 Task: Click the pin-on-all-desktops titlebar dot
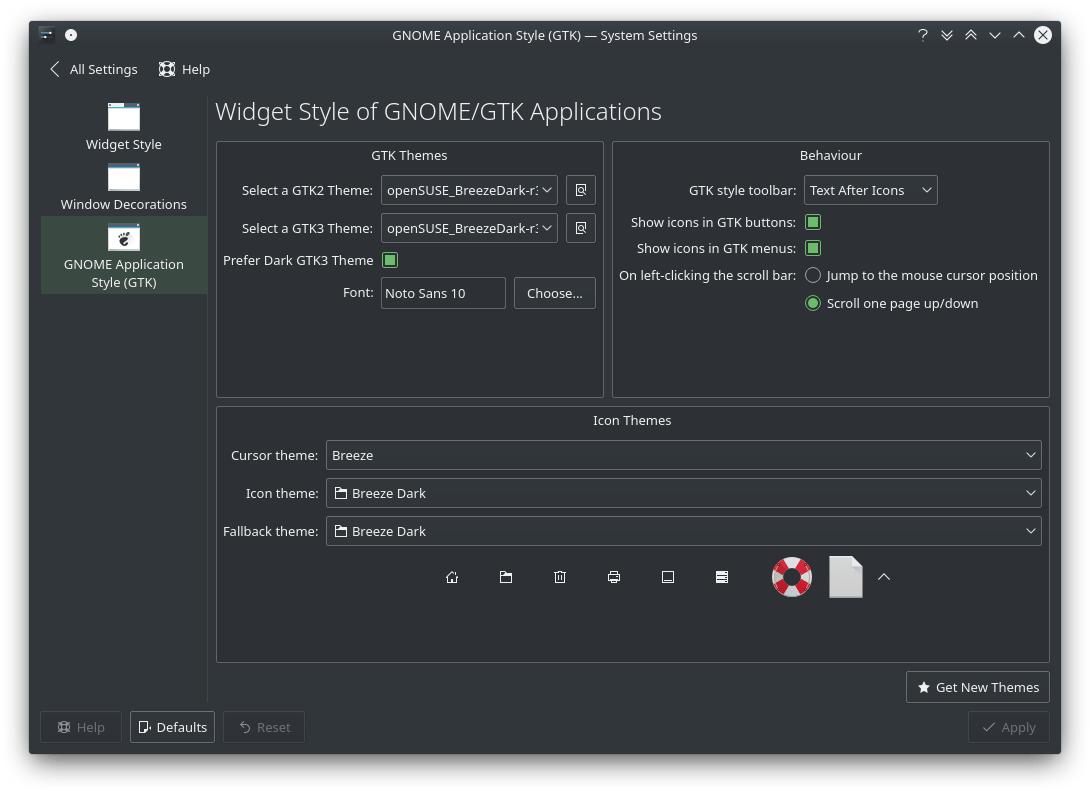pos(71,35)
